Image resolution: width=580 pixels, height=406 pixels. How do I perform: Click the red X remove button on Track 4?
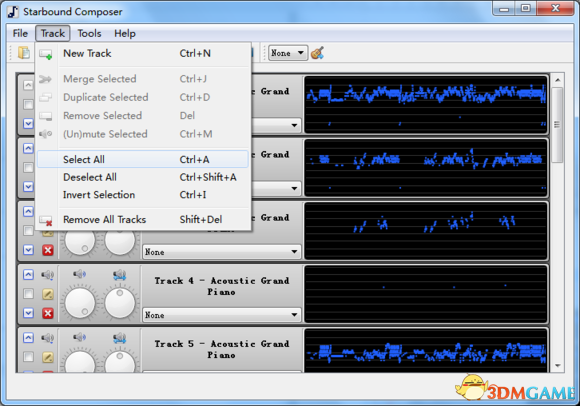pyautogui.click(x=48, y=313)
